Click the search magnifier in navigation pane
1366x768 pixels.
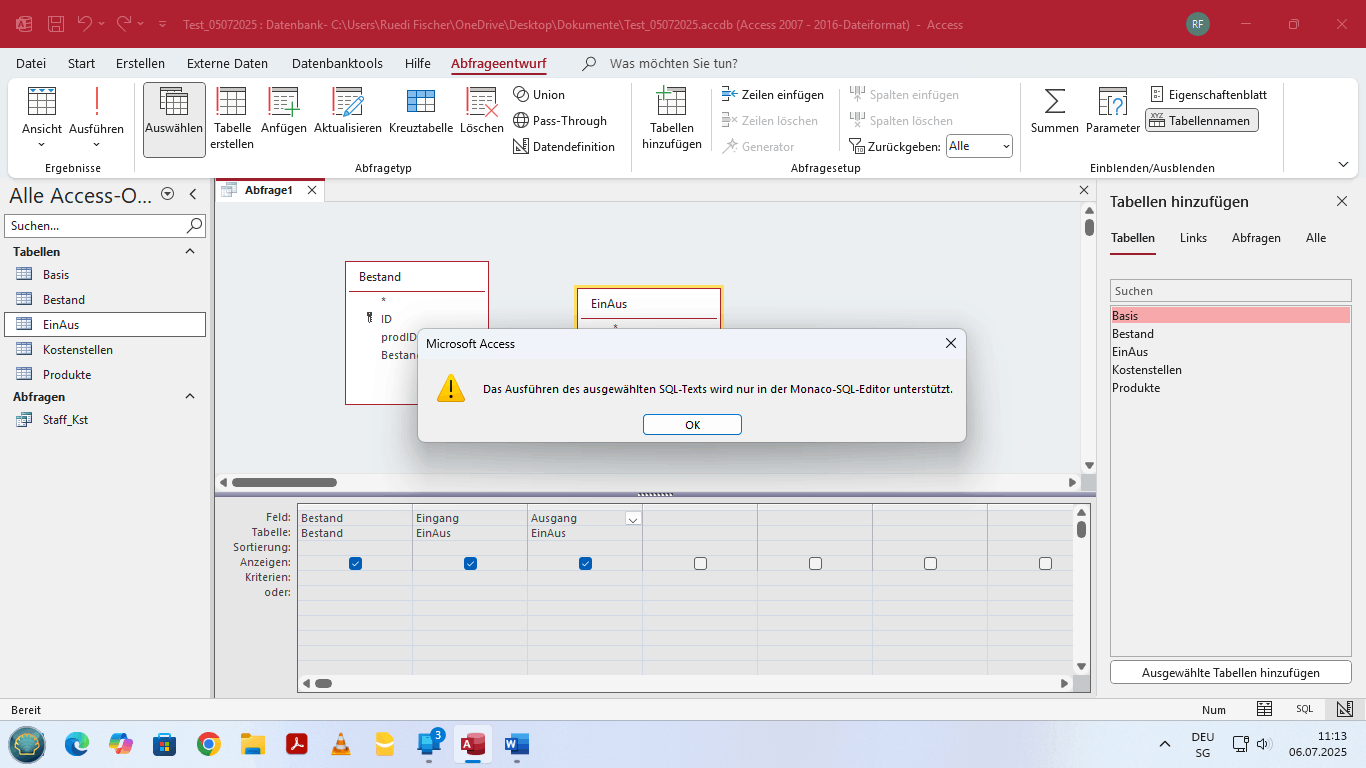point(194,226)
